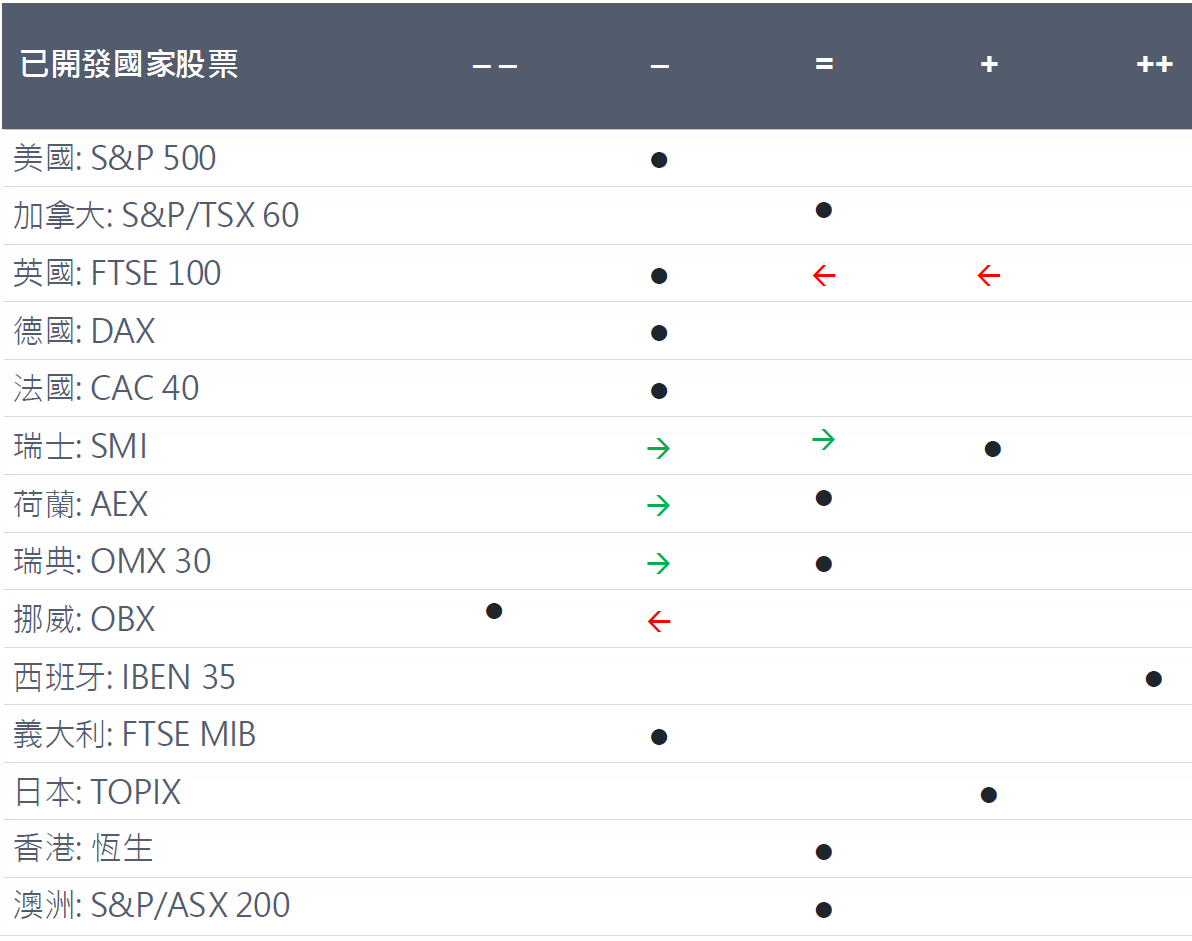Select the 德國: DAX row label
1192x941 pixels.
(84, 331)
